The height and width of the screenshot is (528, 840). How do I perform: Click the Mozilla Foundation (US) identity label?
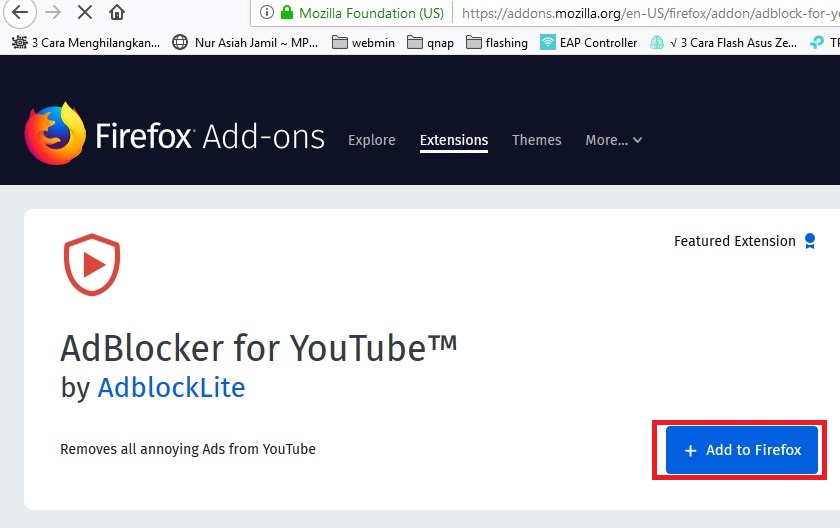pyautogui.click(x=371, y=13)
